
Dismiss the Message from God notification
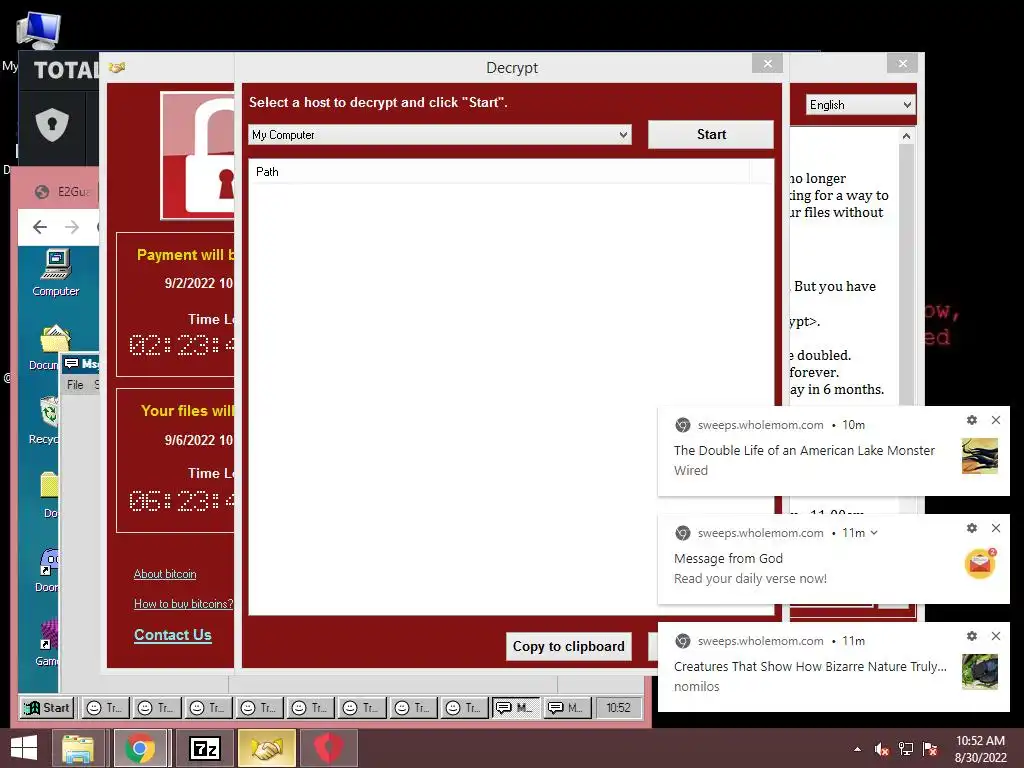pos(996,528)
